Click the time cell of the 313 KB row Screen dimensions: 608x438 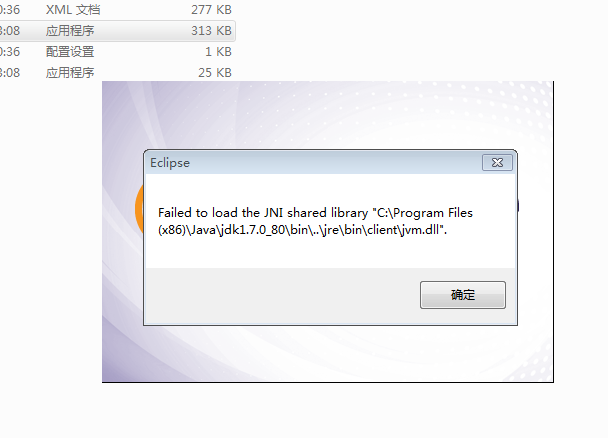(10, 31)
